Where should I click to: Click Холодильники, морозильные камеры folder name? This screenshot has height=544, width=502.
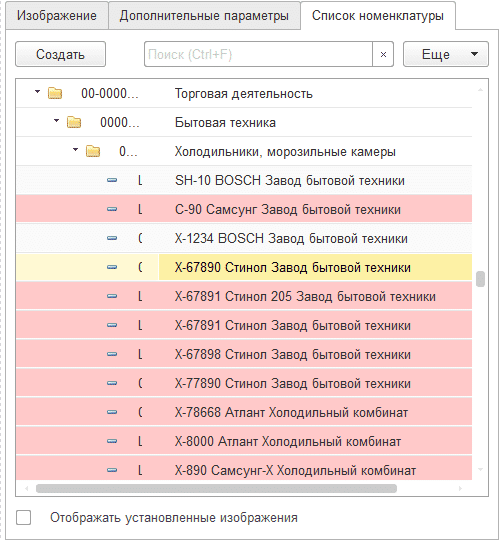click(x=285, y=152)
